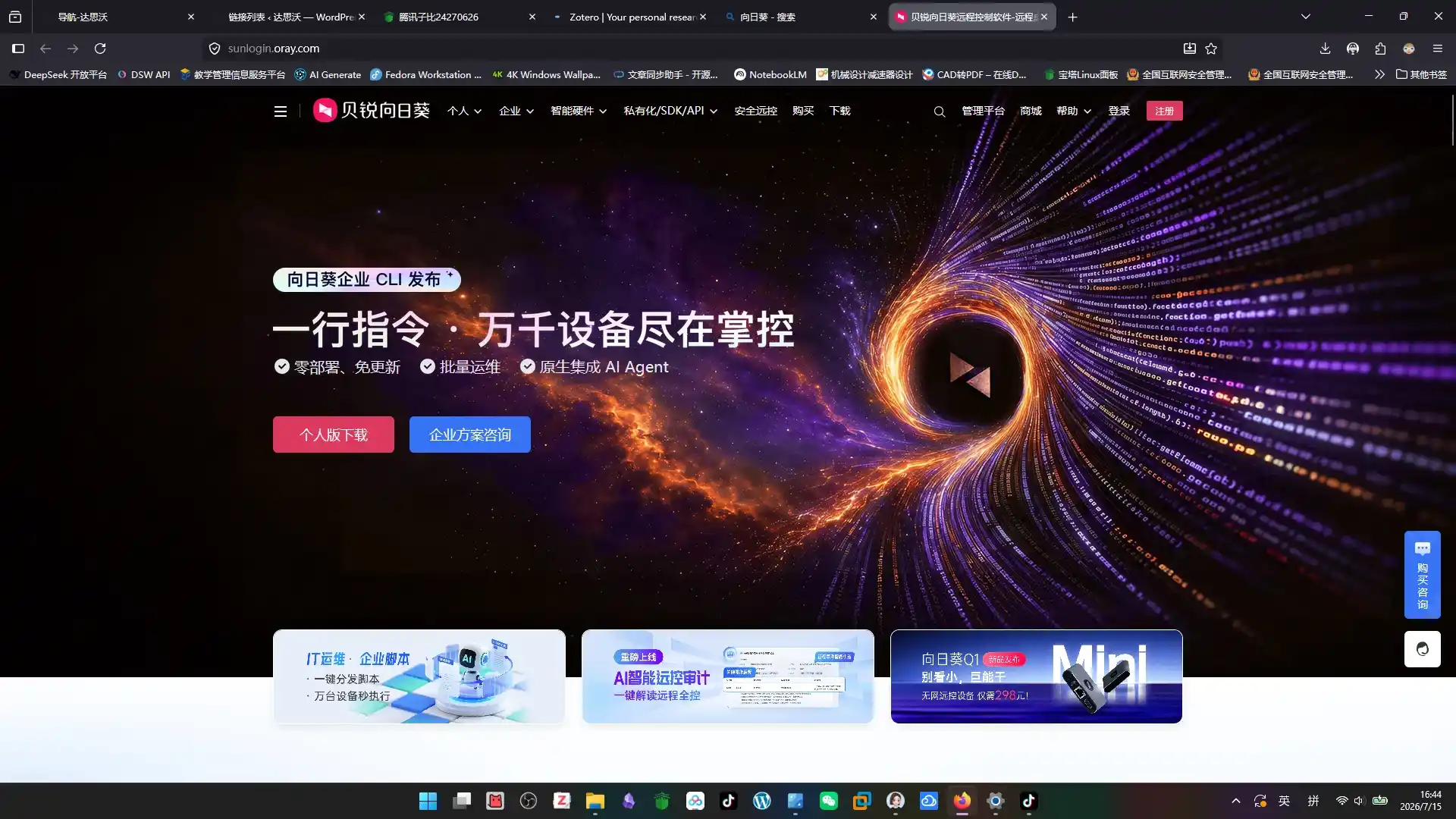This screenshot has width=1456, height=819.
Task: Open Zotero from the taskbar
Action: [561, 801]
